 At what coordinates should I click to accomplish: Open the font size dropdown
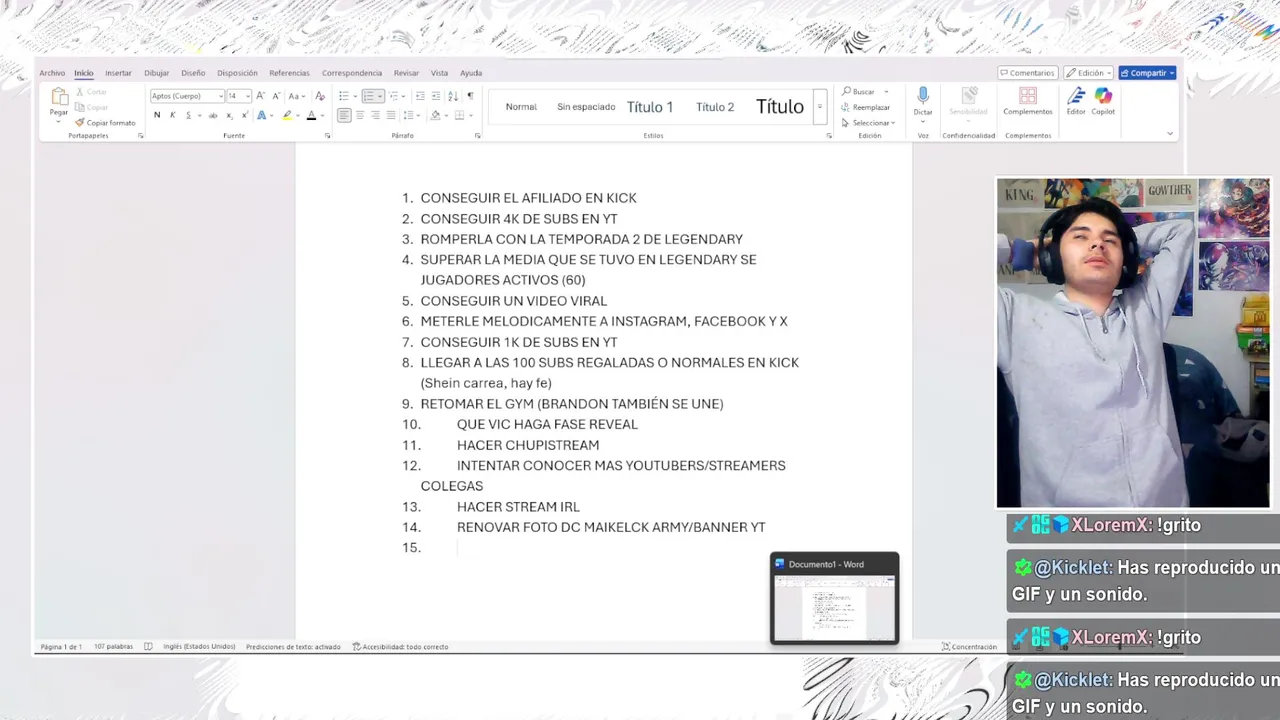(247, 96)
